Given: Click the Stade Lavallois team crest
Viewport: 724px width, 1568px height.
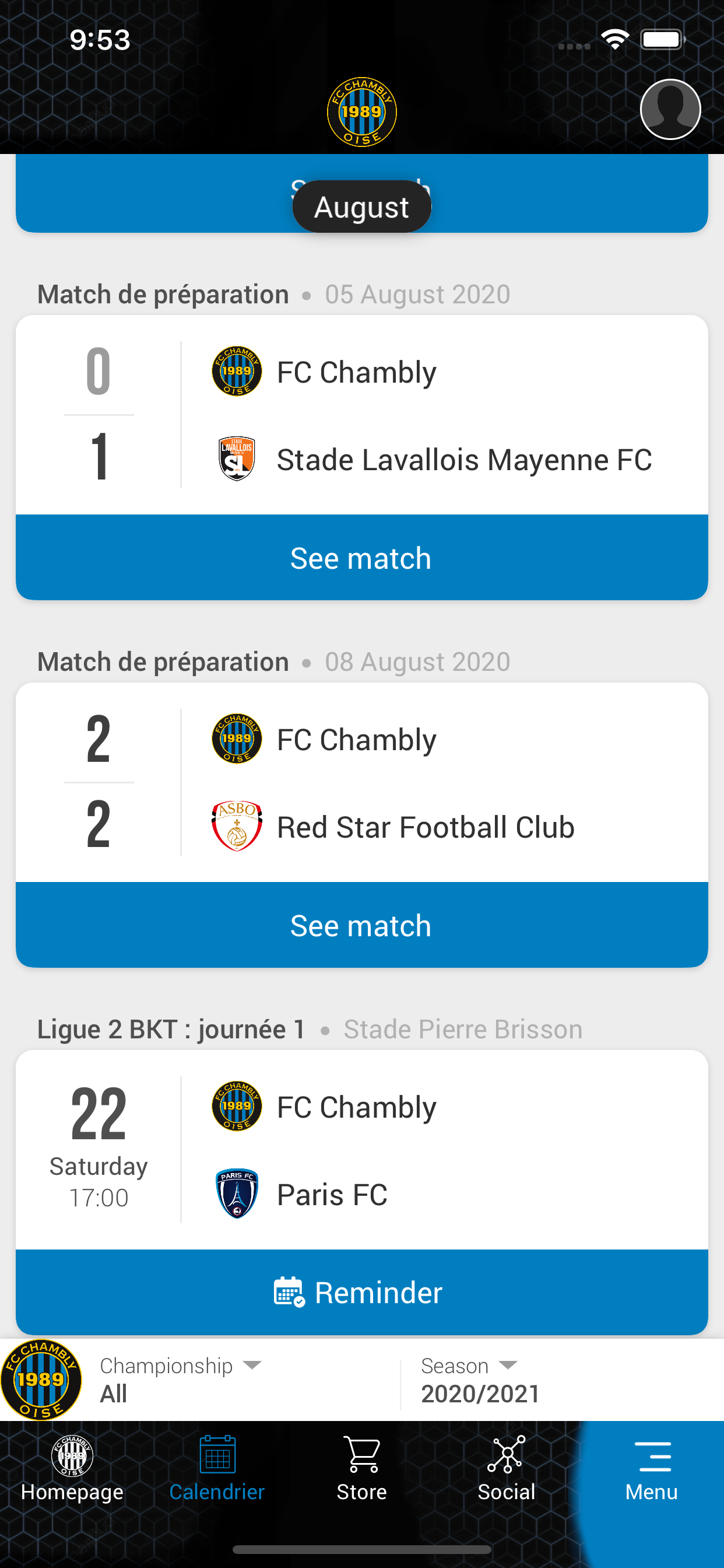Looking at the screenshot, I should click(237, 459).
